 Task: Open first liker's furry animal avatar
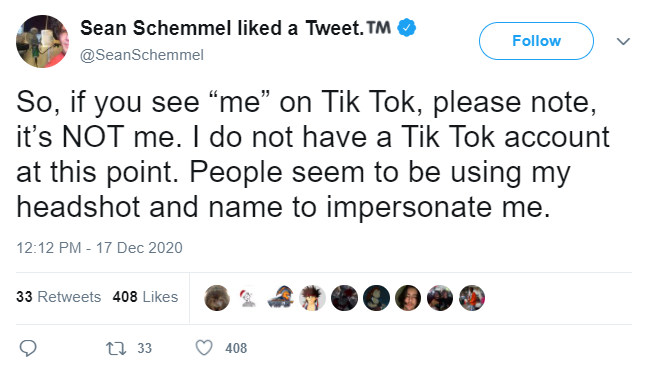click(217, 298)
